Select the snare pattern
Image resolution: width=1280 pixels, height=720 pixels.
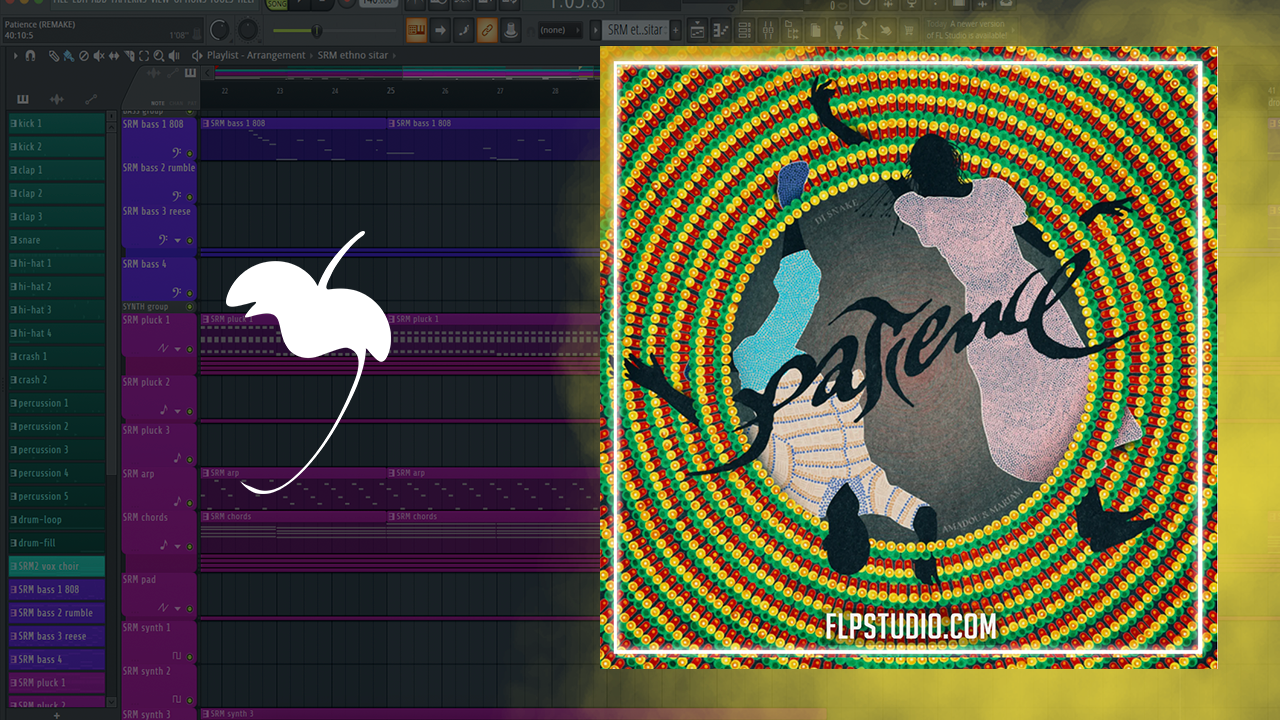point(56,240)
